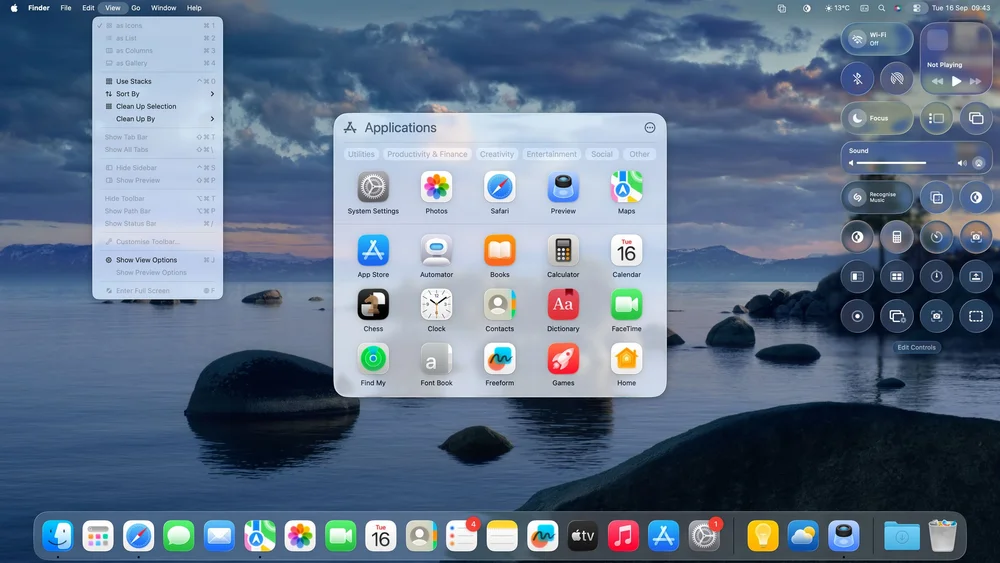Click the date and time in menu bar

961,8
